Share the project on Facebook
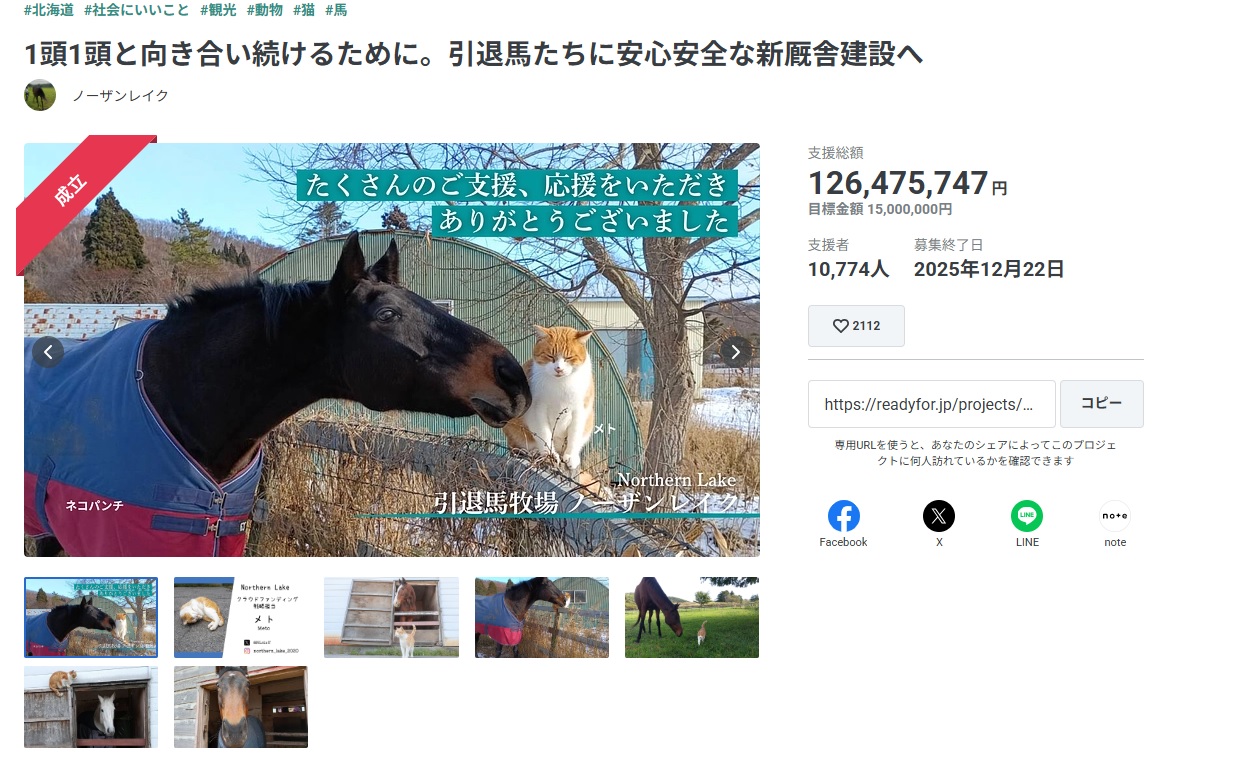The height and width of the screenshot is (758, 1249). coord(843,524)
